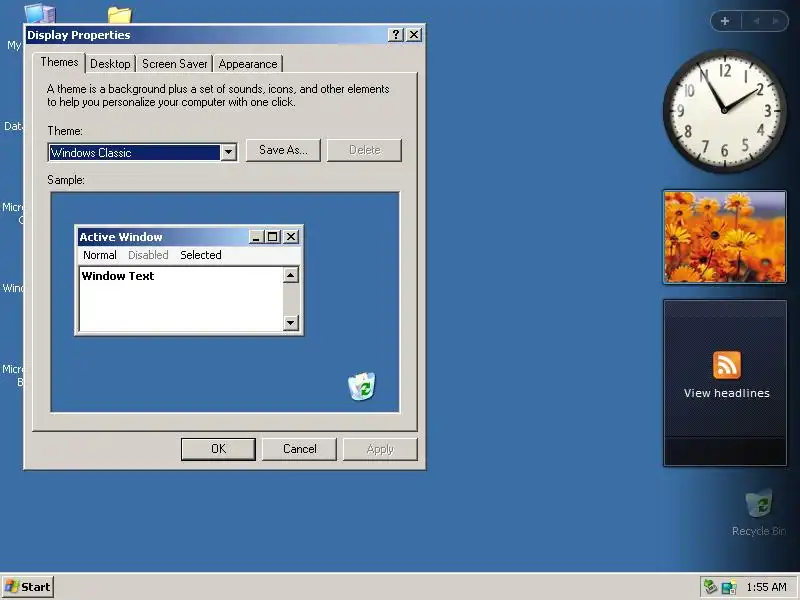Click the sidebar previous gadgets arrow
The height and width of the screenshot is (600, 800).
[756, 21]
